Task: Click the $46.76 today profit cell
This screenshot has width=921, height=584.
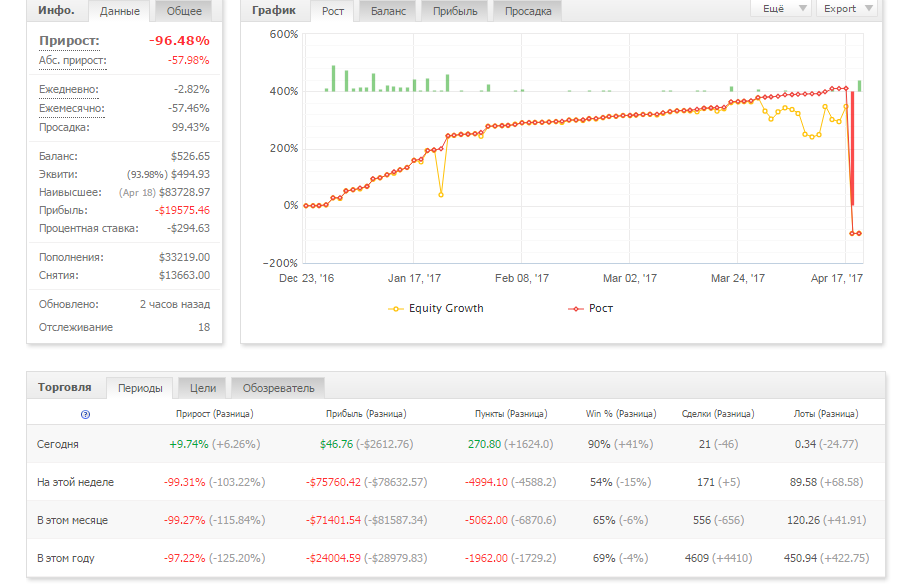Action: (x=337, y=445)
